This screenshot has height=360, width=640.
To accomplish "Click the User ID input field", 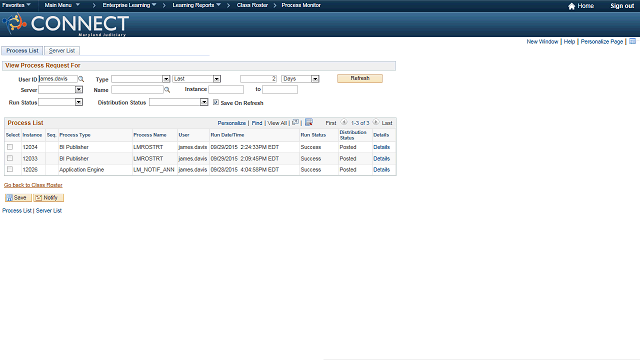I will pyautogui.click(x=58, y=79).
